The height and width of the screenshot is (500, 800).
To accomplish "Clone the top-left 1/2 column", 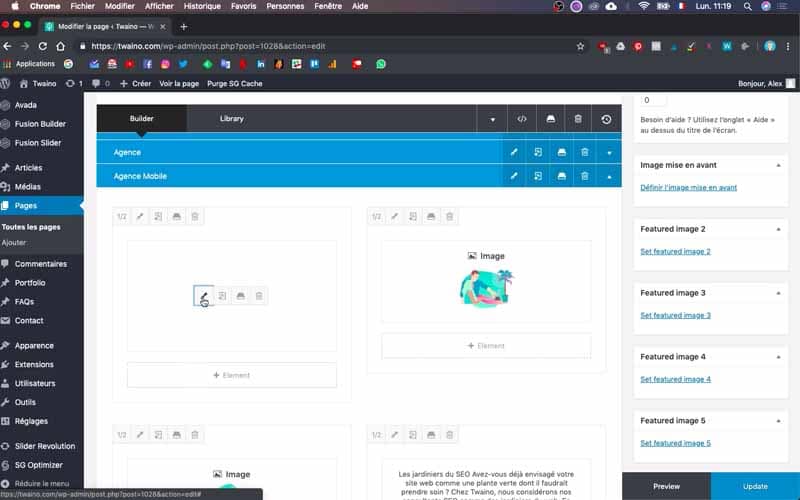I will (x=158, y=216).
